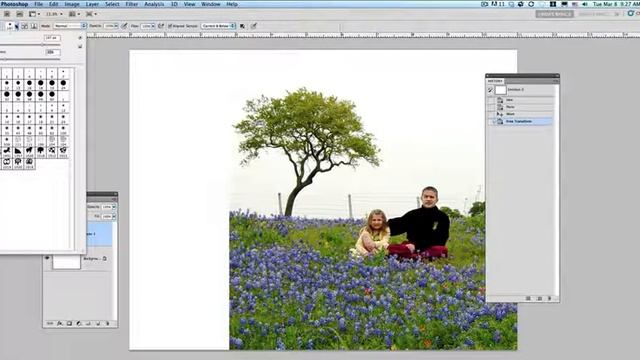Open the blending Mode dropdown set to Normal
The width and height of the screenshot is (640, 360).
[70, 26]
